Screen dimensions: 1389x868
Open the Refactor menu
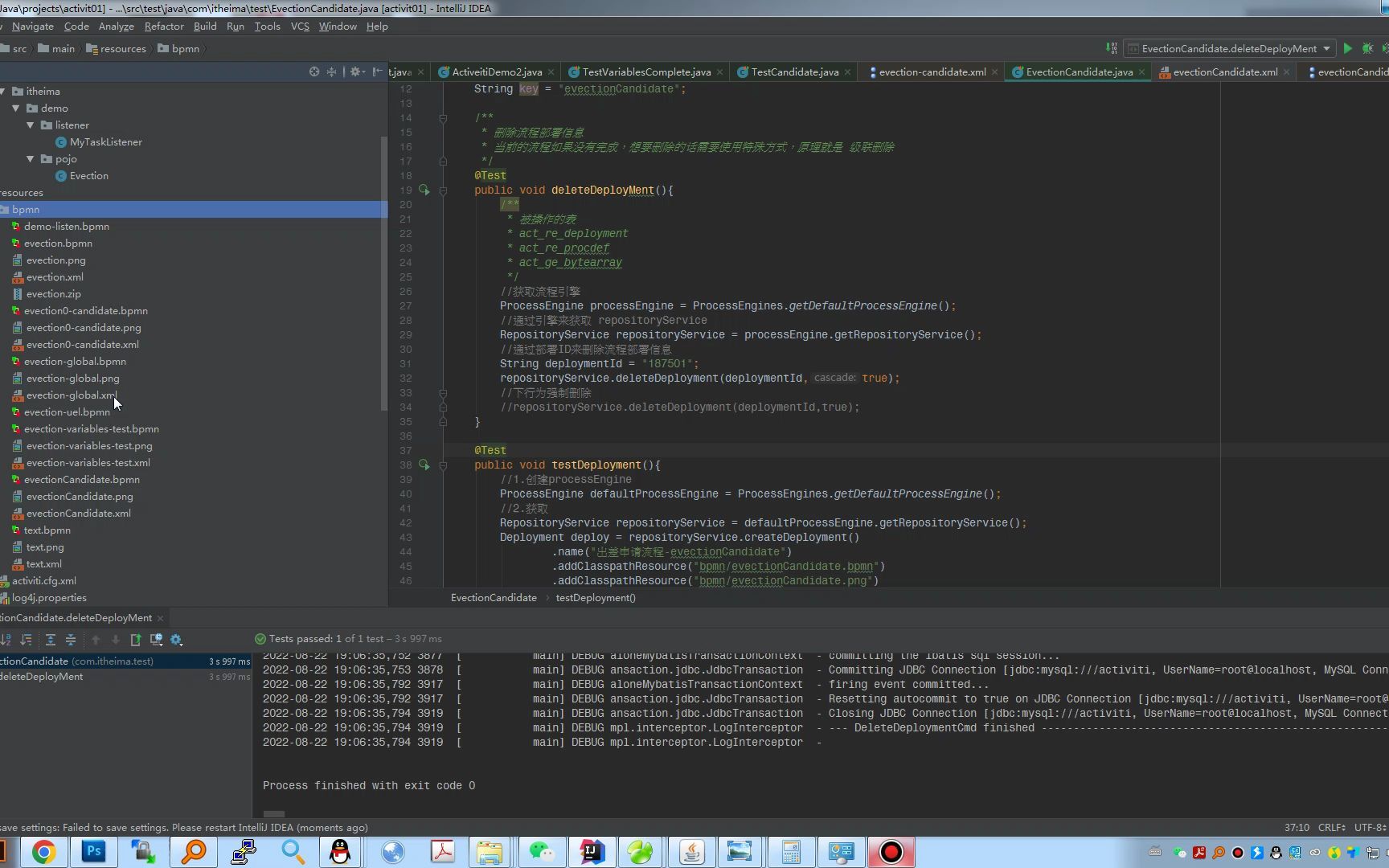point(164,27)
